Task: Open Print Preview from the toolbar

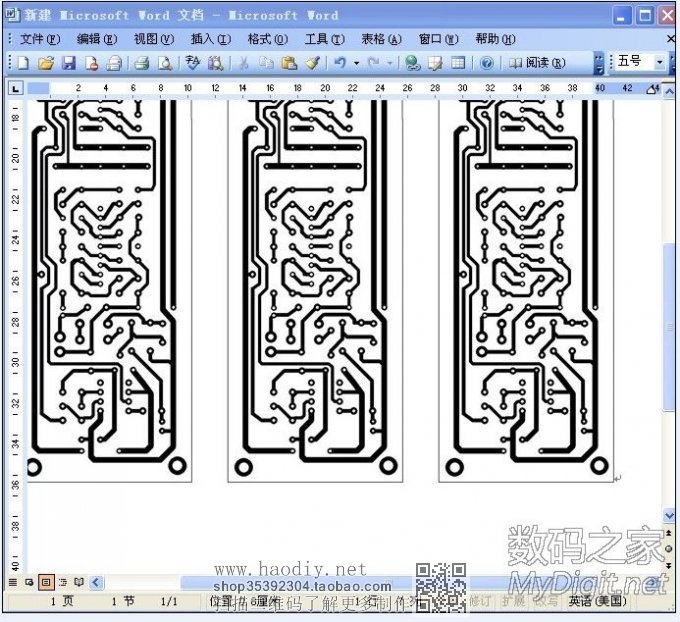Action: click(165, 63)
